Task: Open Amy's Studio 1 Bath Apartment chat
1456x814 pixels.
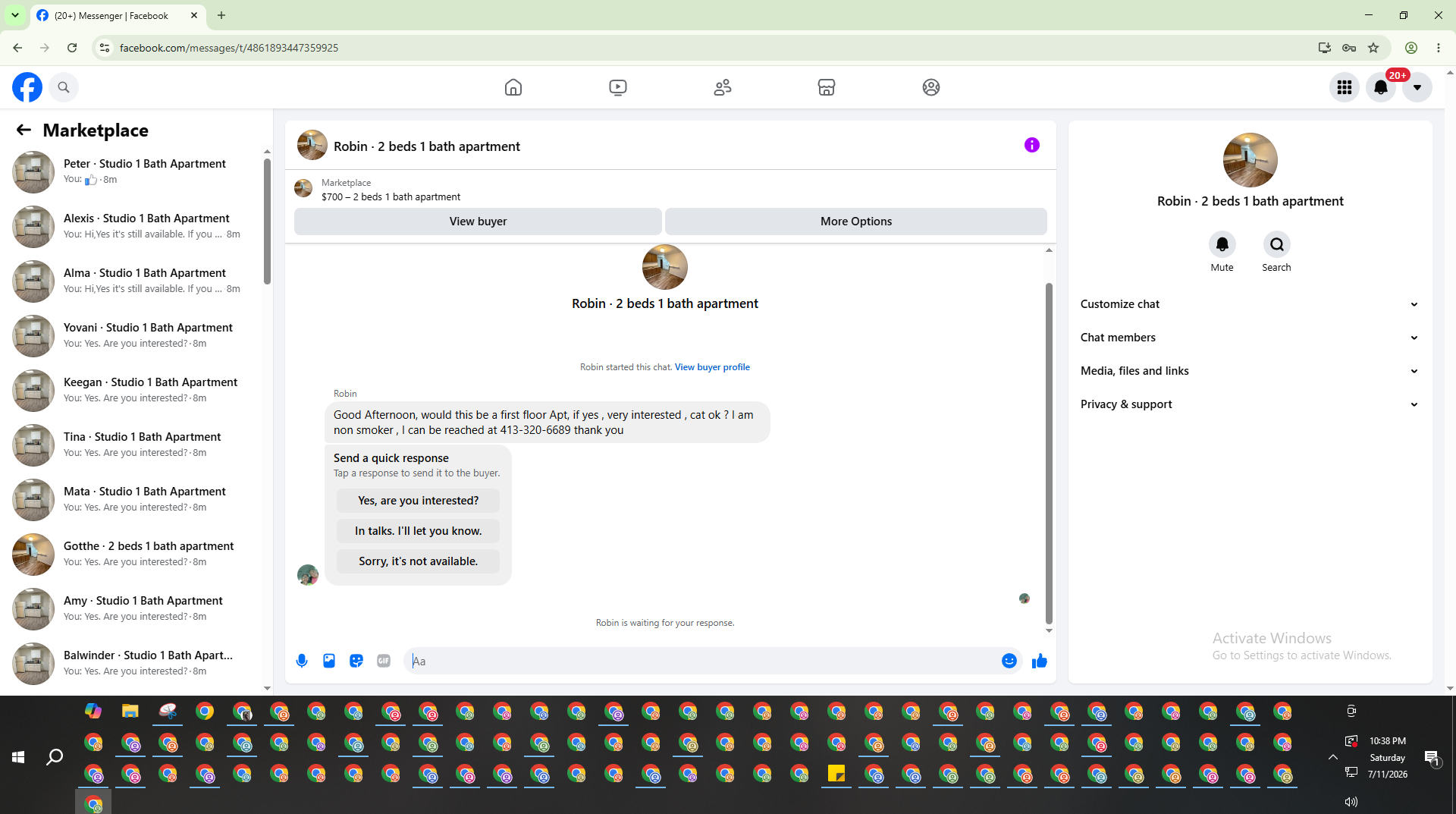Action: click(135, 608)
